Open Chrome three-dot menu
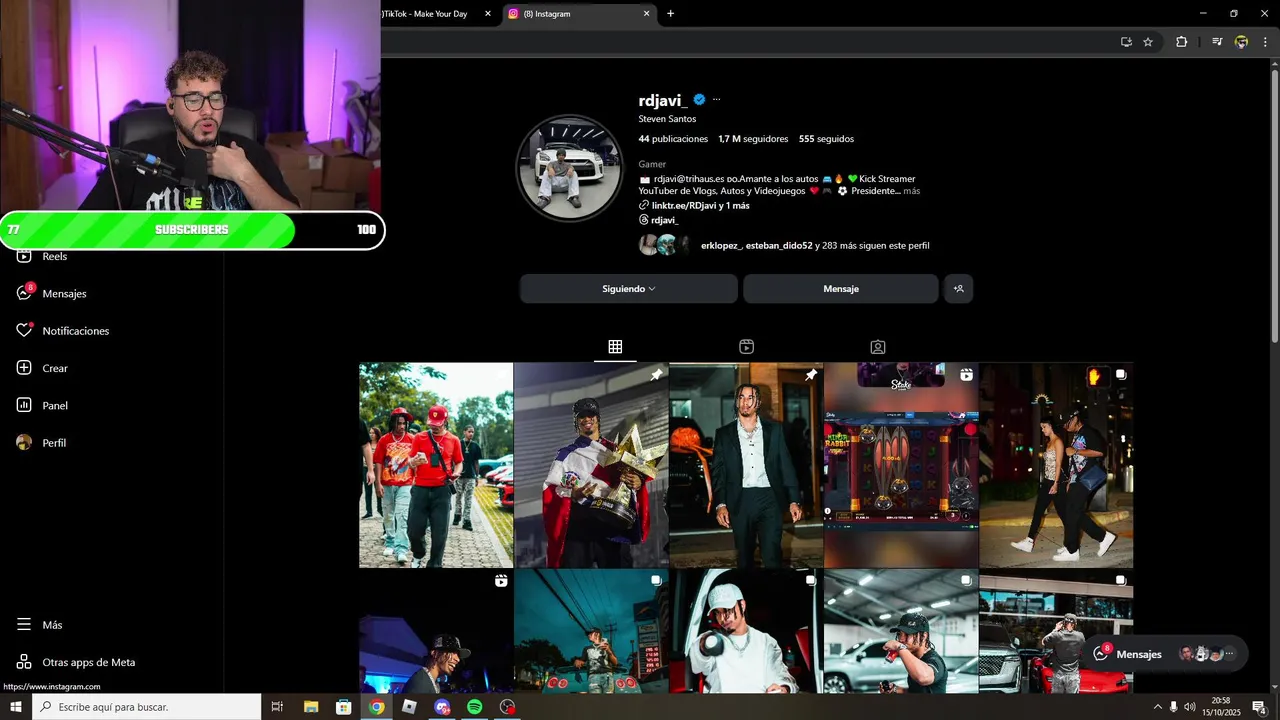 coord(1265,42)
